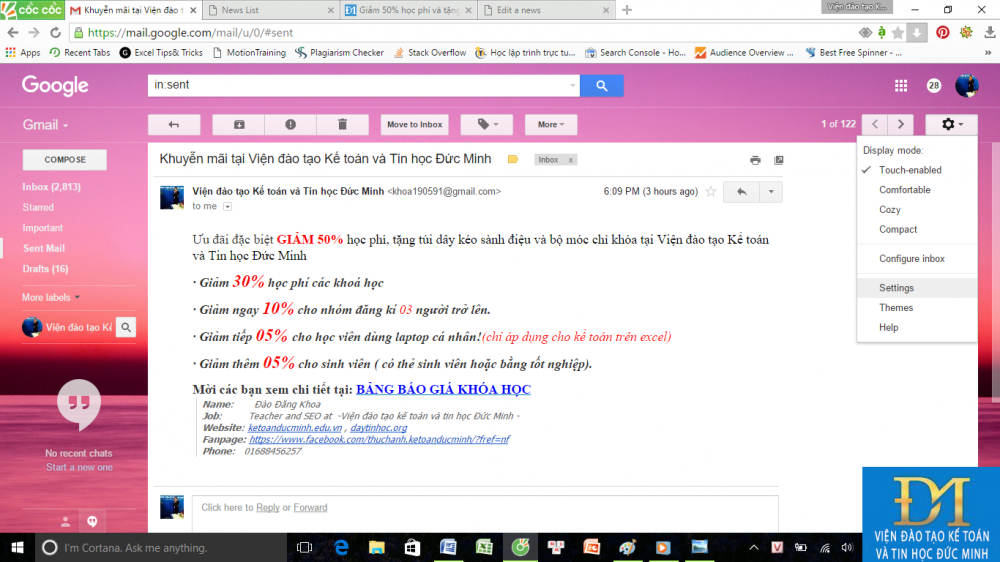The width and height of the screenshot is (1000, 562).
Task: Show details arrow next to 'to me'
Action: click(228, 207)
